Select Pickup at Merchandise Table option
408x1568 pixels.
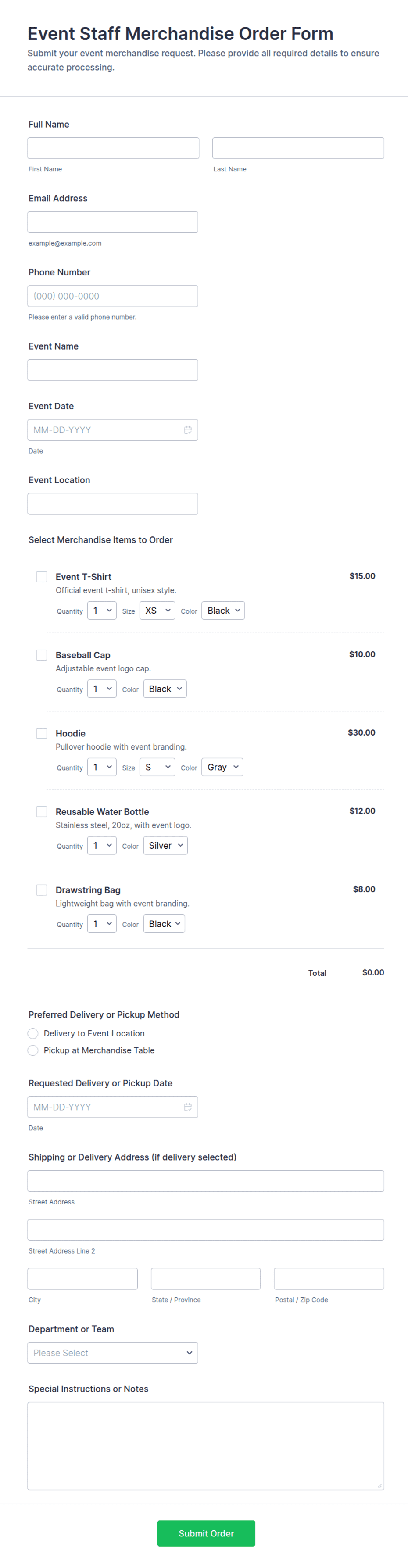pos(33,1050)
